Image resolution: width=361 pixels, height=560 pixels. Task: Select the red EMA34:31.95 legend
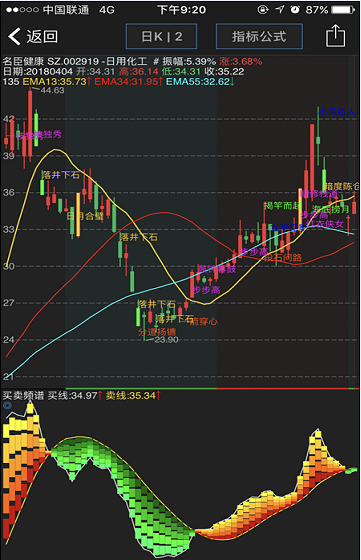129,82
